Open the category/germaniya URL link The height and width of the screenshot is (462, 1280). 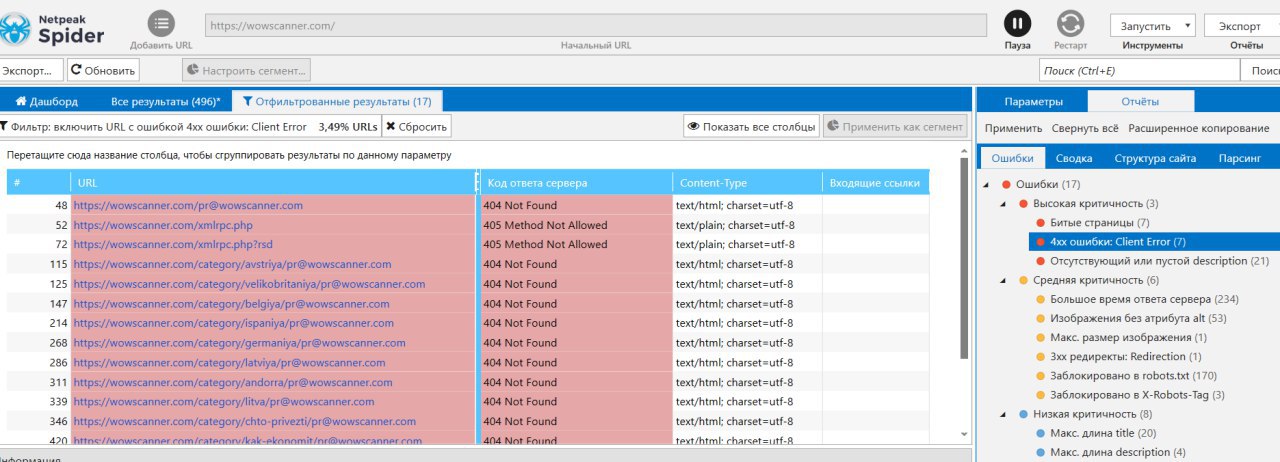[240, 342]
